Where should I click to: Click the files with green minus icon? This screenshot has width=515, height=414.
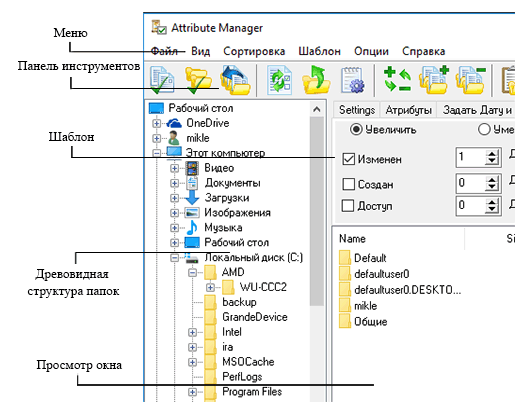[471, 79]
